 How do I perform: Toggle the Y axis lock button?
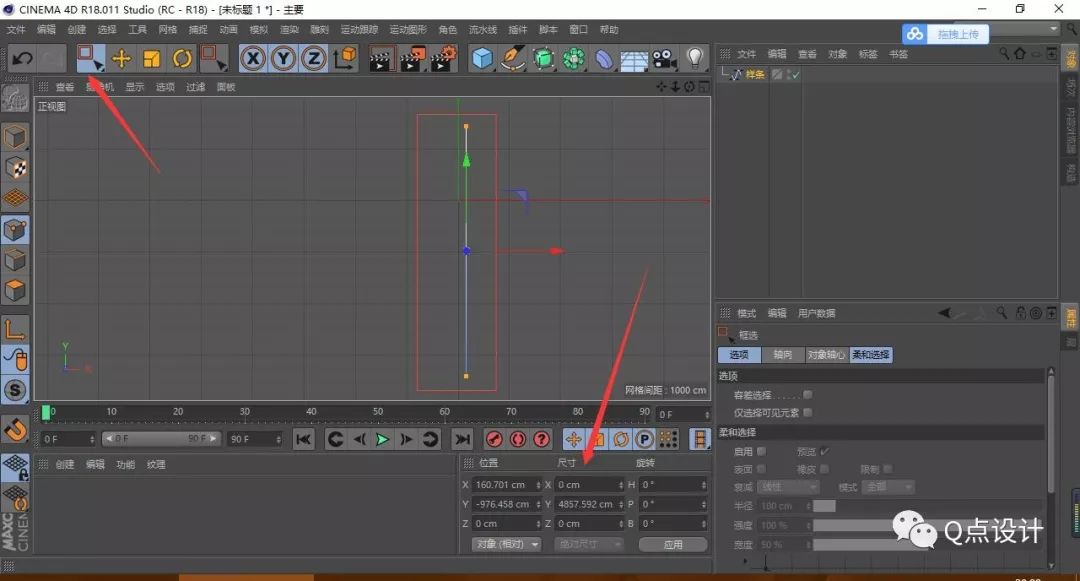[281, 59]
